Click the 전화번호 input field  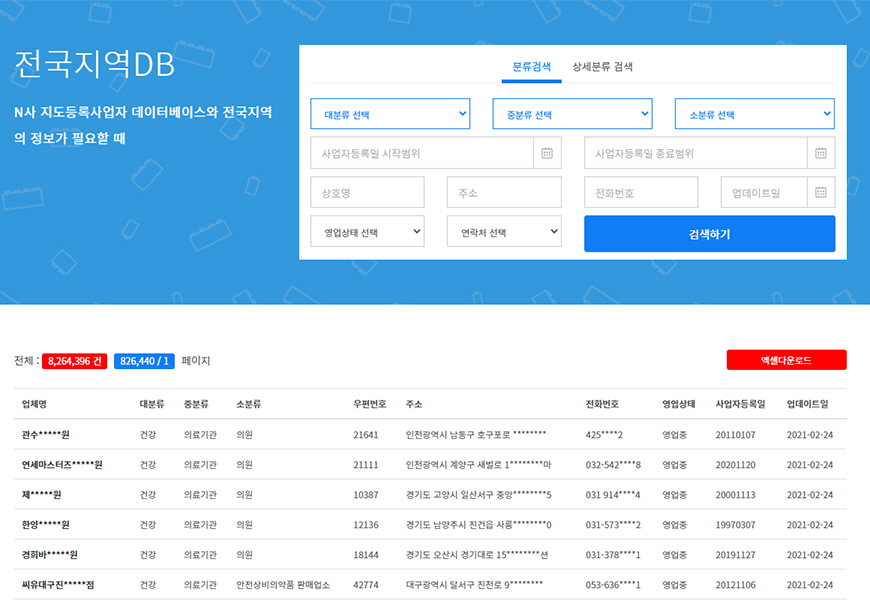tap(641, 192)
